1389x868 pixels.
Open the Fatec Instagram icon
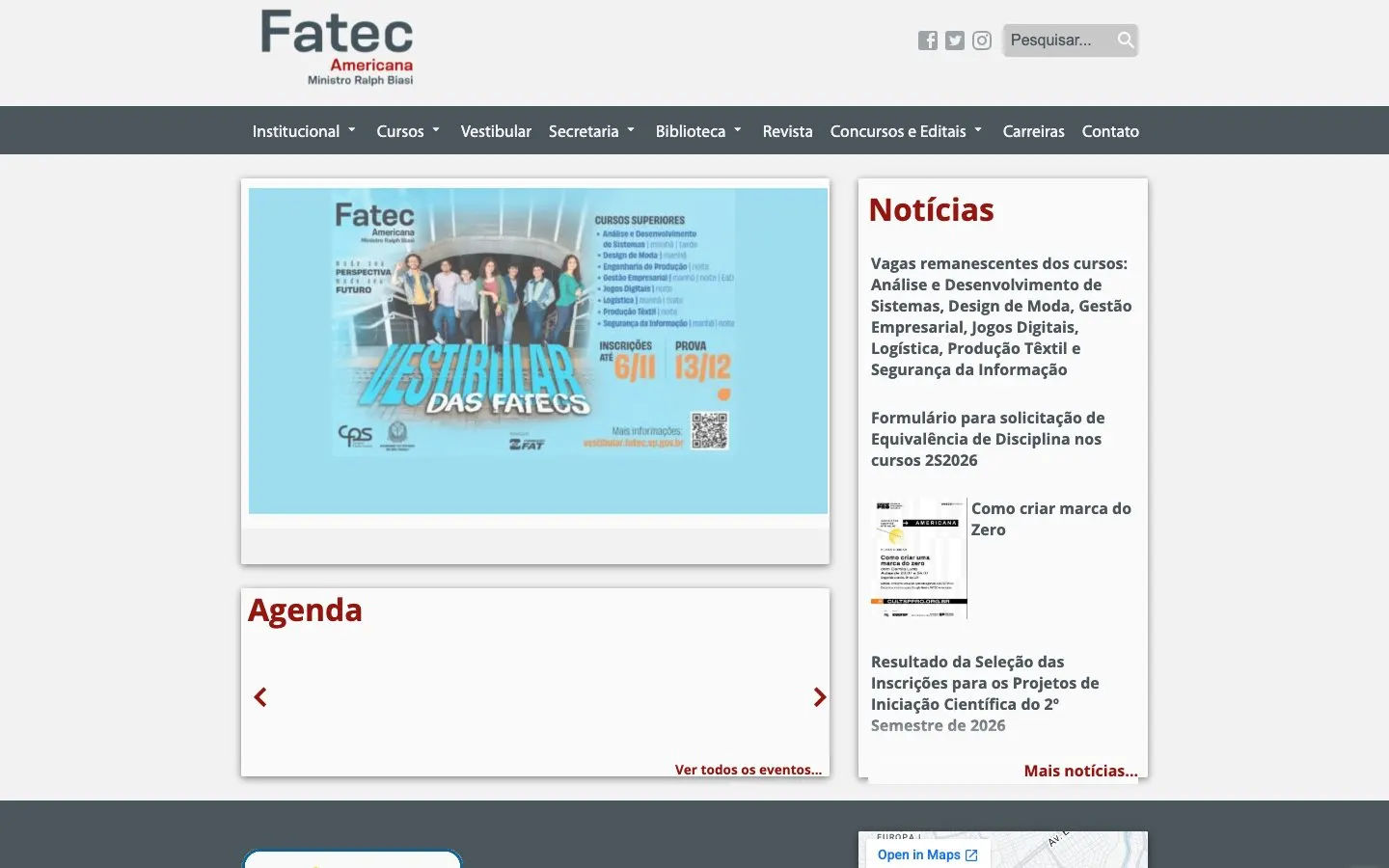982,41
